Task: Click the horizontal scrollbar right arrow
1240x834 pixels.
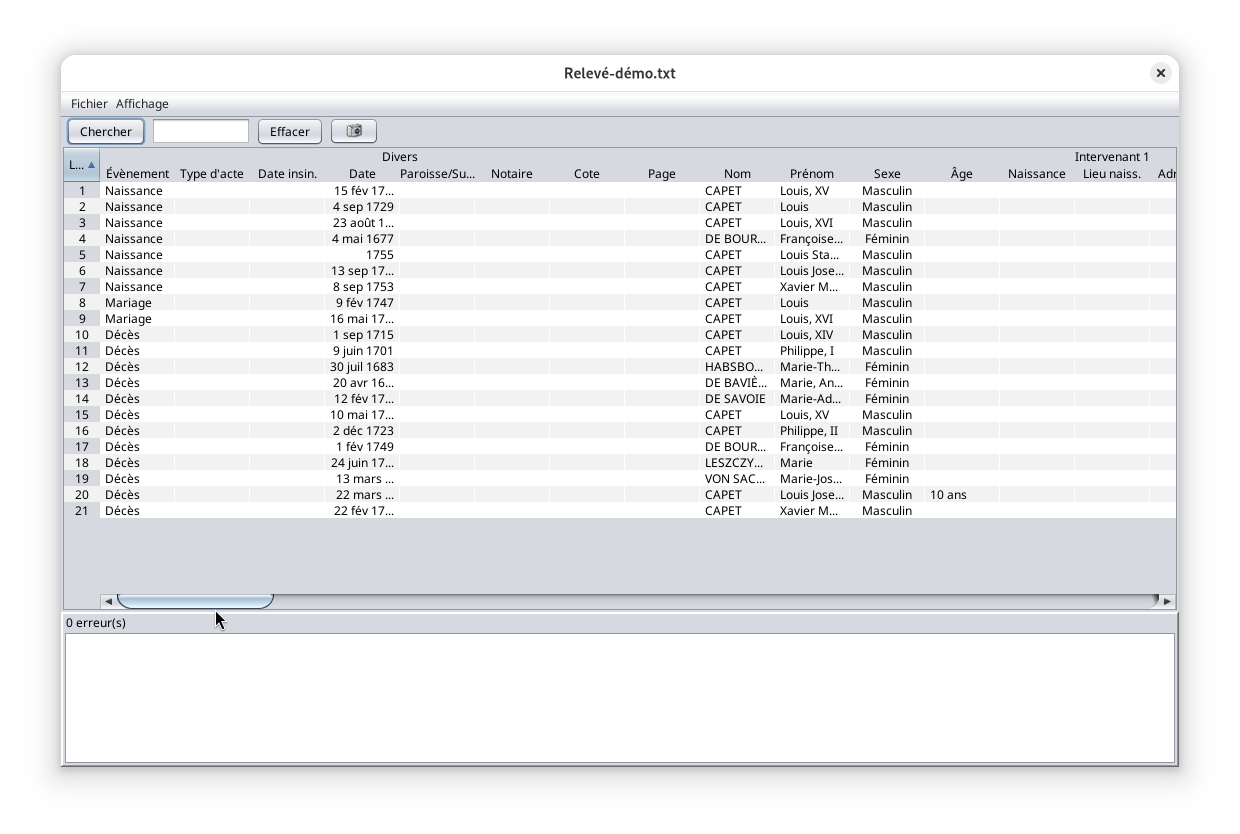Action: click(x=1167, y=601)
